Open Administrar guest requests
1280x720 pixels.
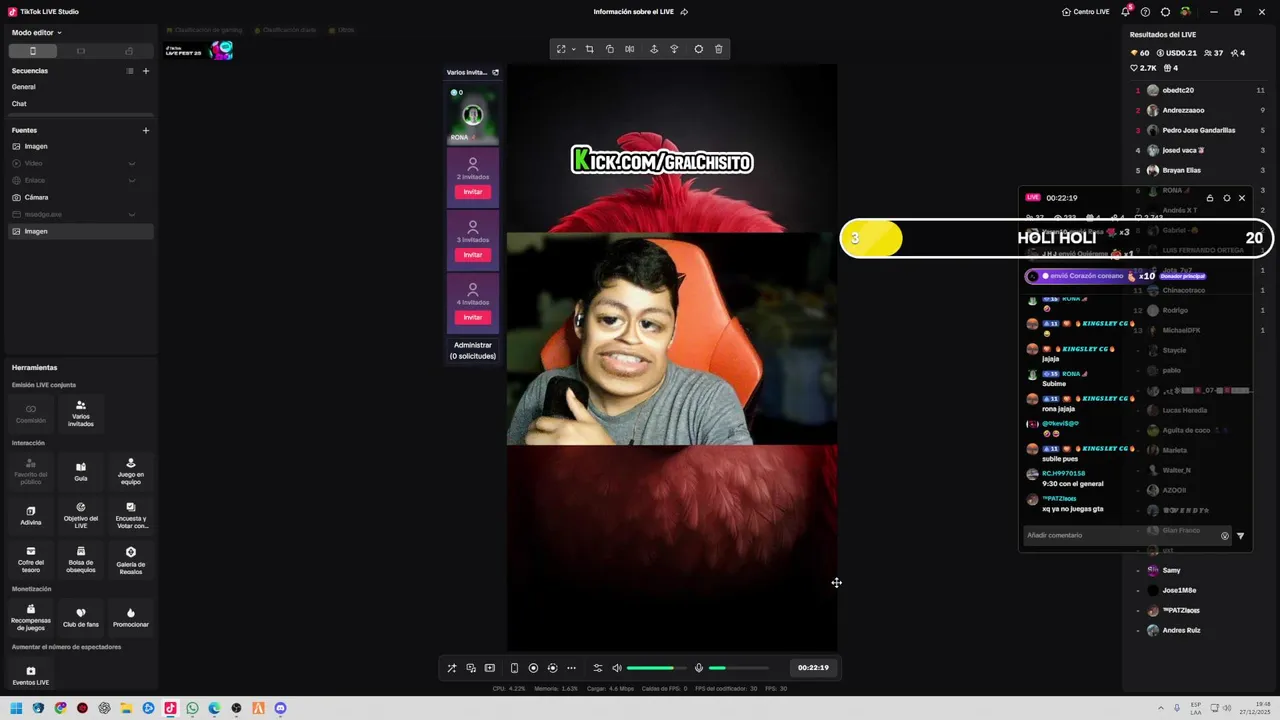(473, 350)
